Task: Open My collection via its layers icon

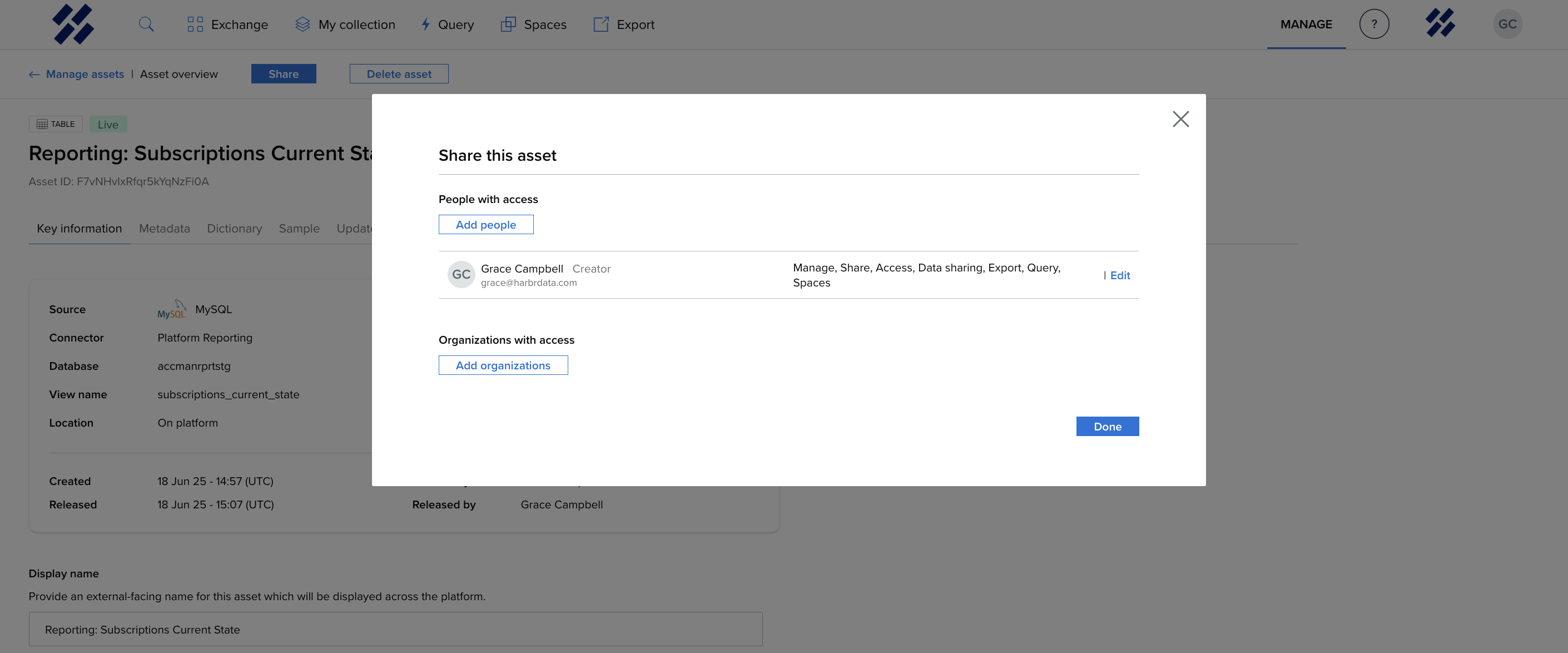Action: (302, 24)
